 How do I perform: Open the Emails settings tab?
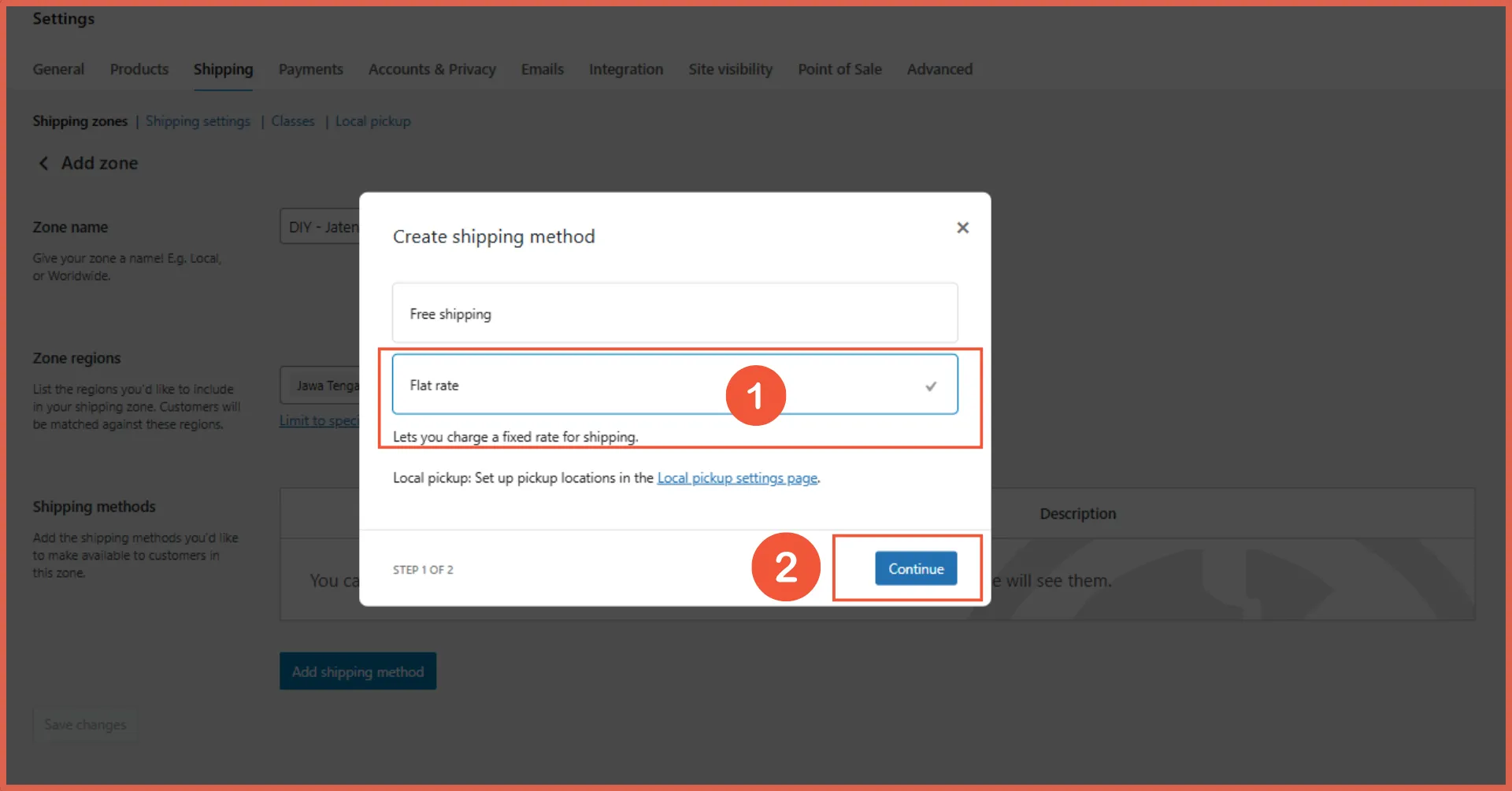542,69
